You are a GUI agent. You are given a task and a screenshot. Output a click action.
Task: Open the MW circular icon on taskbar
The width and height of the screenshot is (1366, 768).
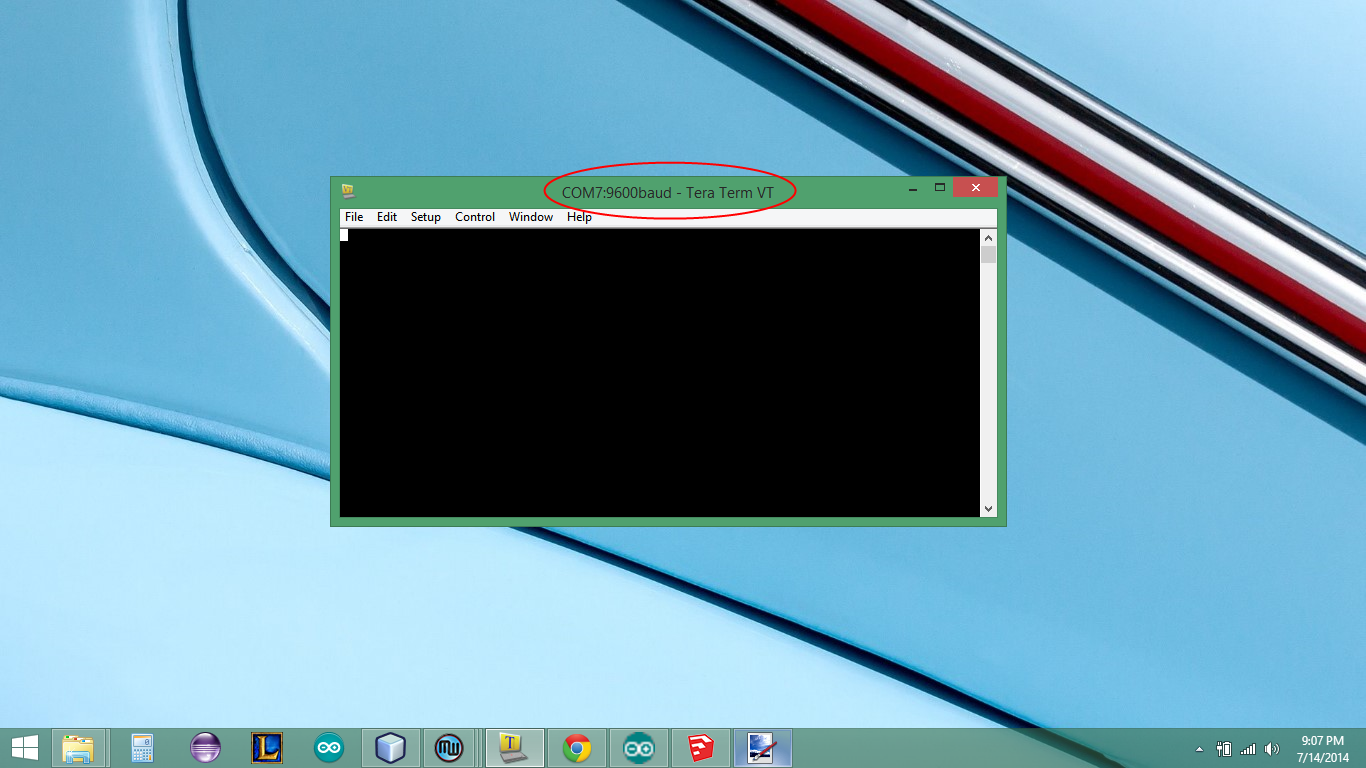click(x=449, y=748)
